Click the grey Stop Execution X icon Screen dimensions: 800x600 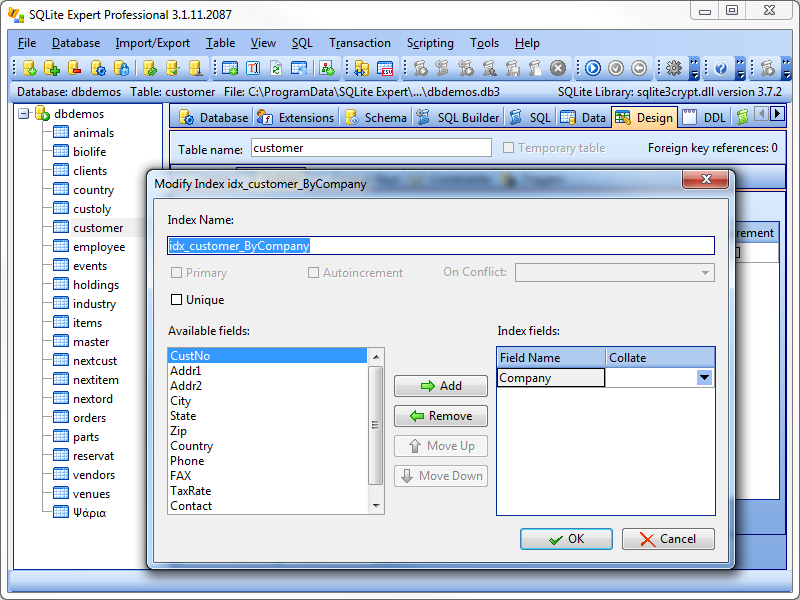click(558, 68)
